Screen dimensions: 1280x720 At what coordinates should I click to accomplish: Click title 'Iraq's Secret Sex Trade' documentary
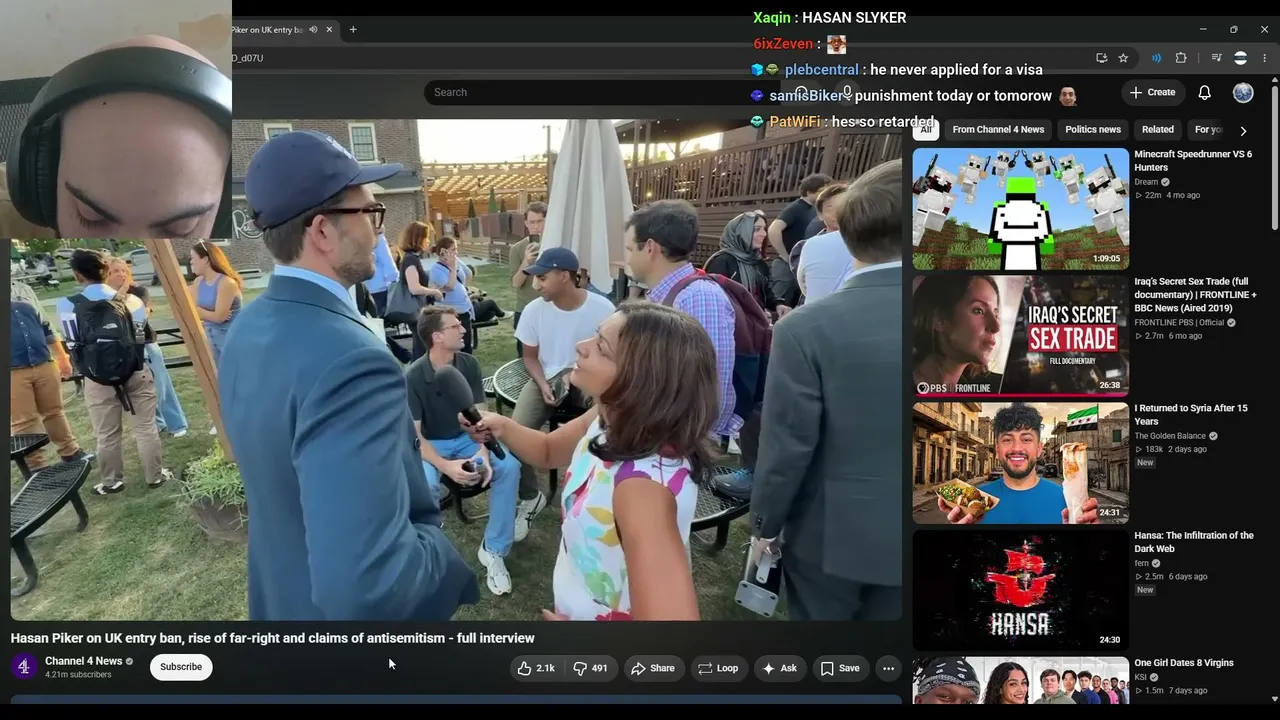coord(1195,295)
